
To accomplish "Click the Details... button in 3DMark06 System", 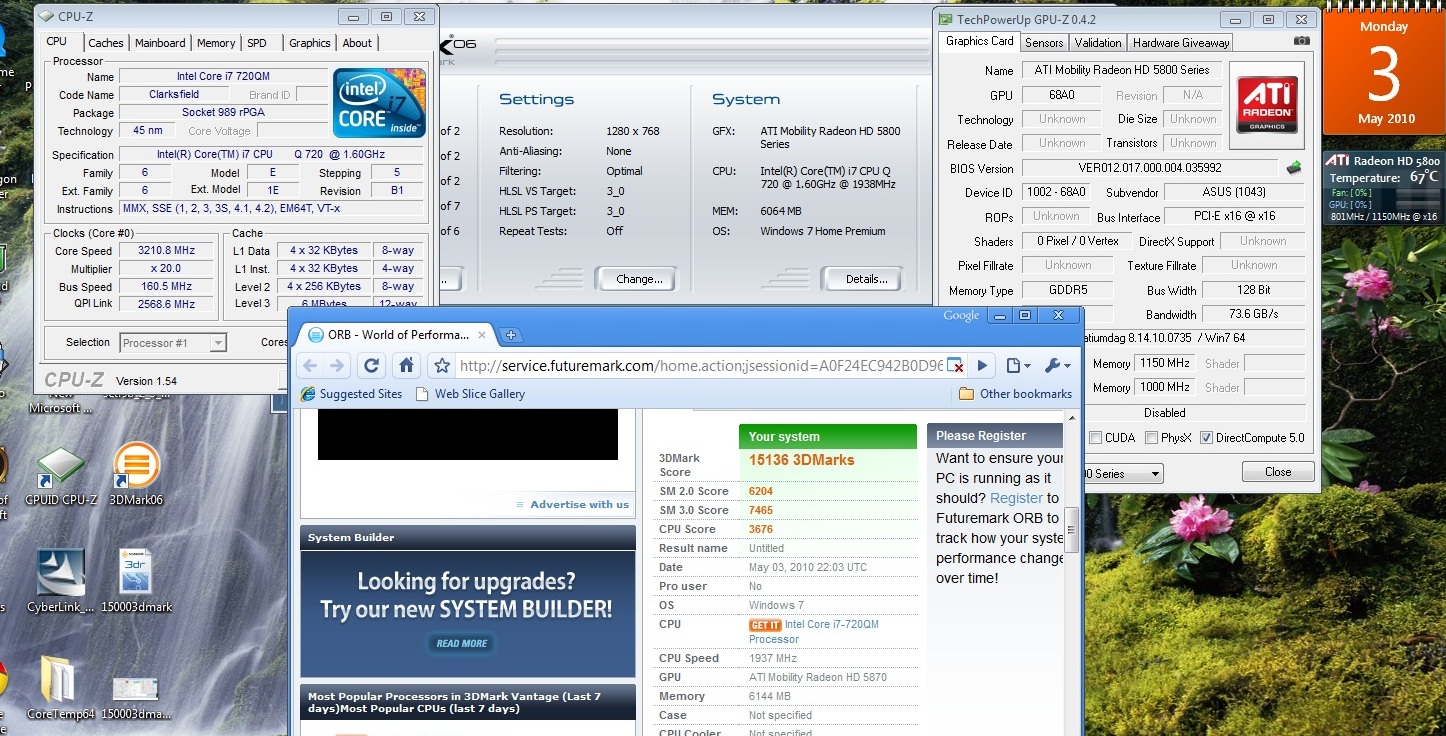I will [x=861, y=279].
